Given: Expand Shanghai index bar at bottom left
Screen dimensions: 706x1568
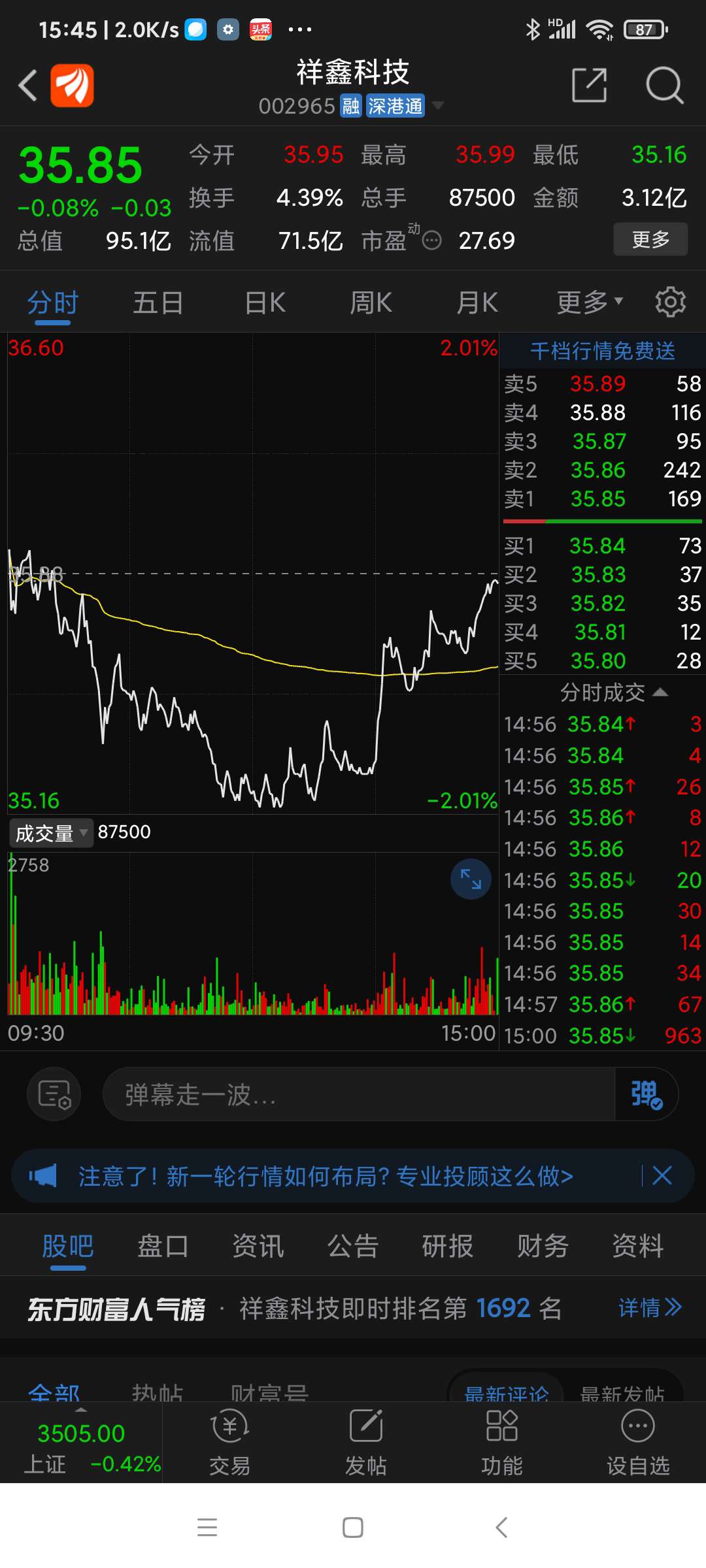Looking at the screenshot, I should coord(81,1443).
